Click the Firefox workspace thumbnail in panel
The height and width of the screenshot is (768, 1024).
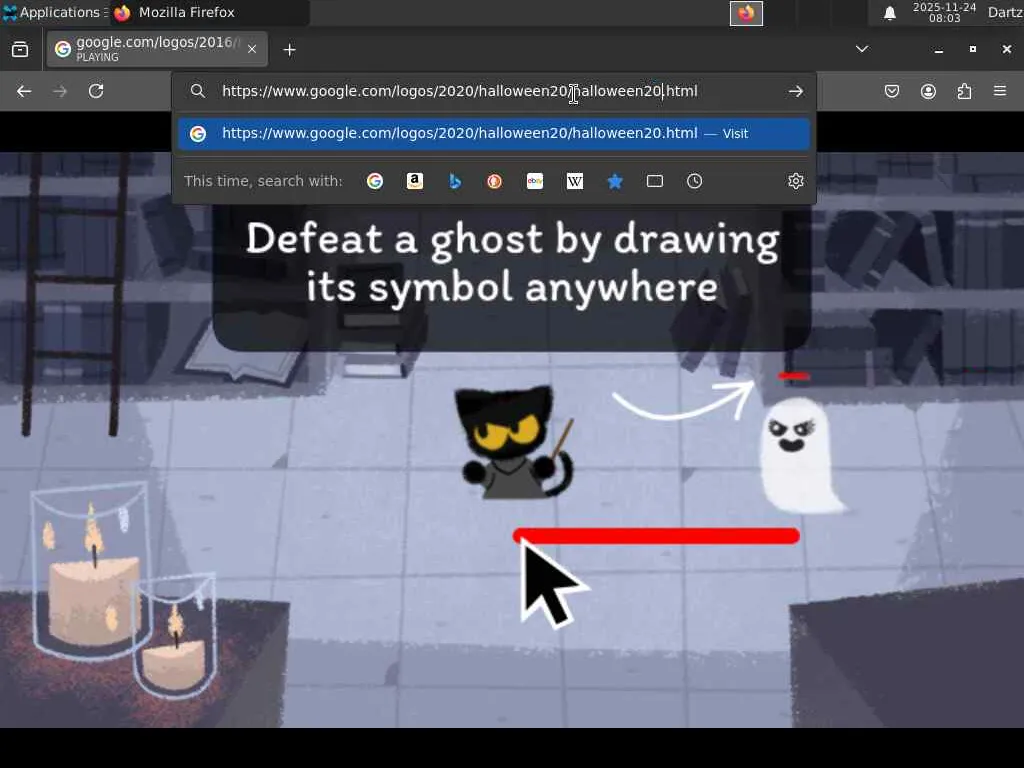pyautogui.click(x=746, y=13)
